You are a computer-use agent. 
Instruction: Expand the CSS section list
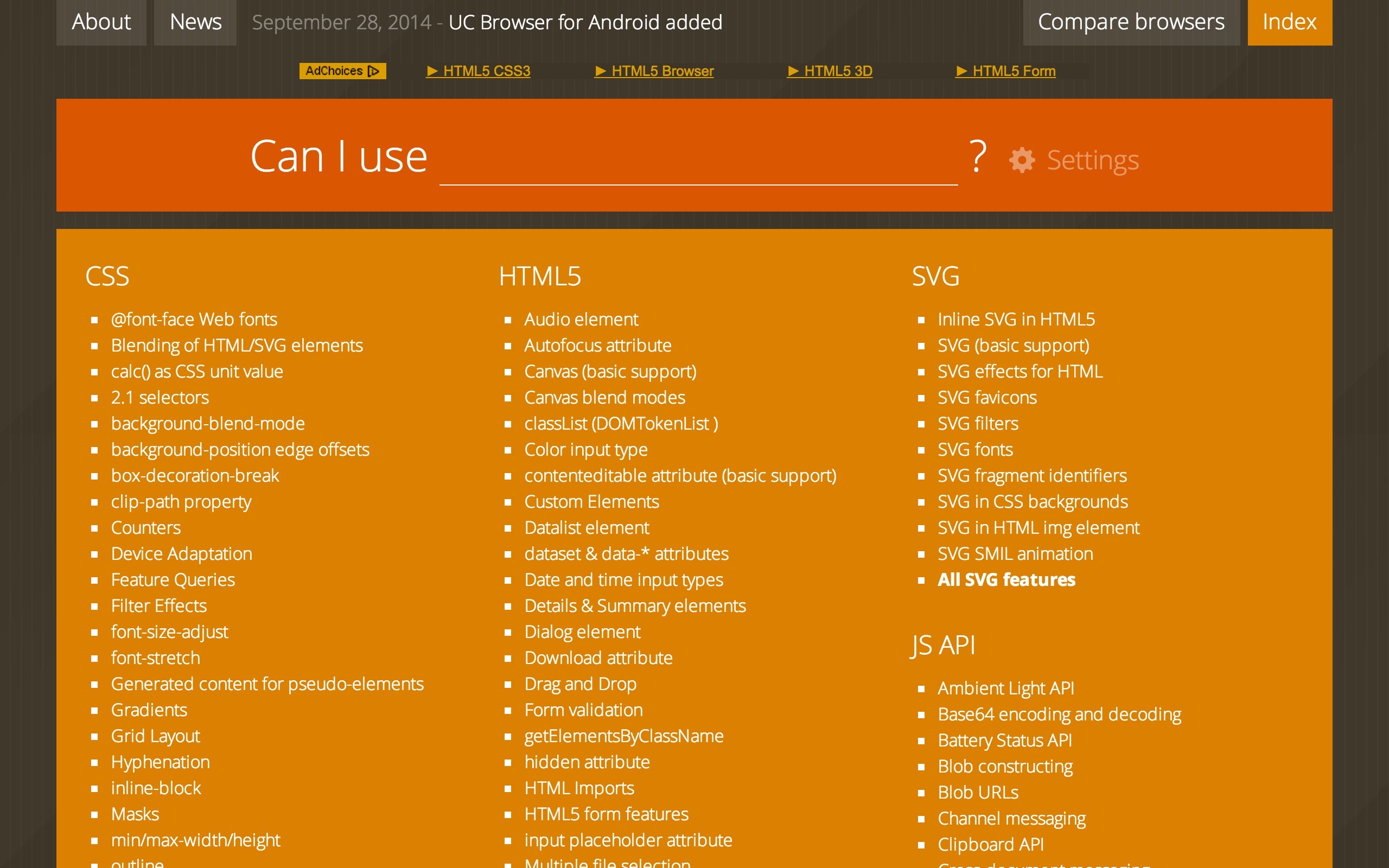(107, 276)
